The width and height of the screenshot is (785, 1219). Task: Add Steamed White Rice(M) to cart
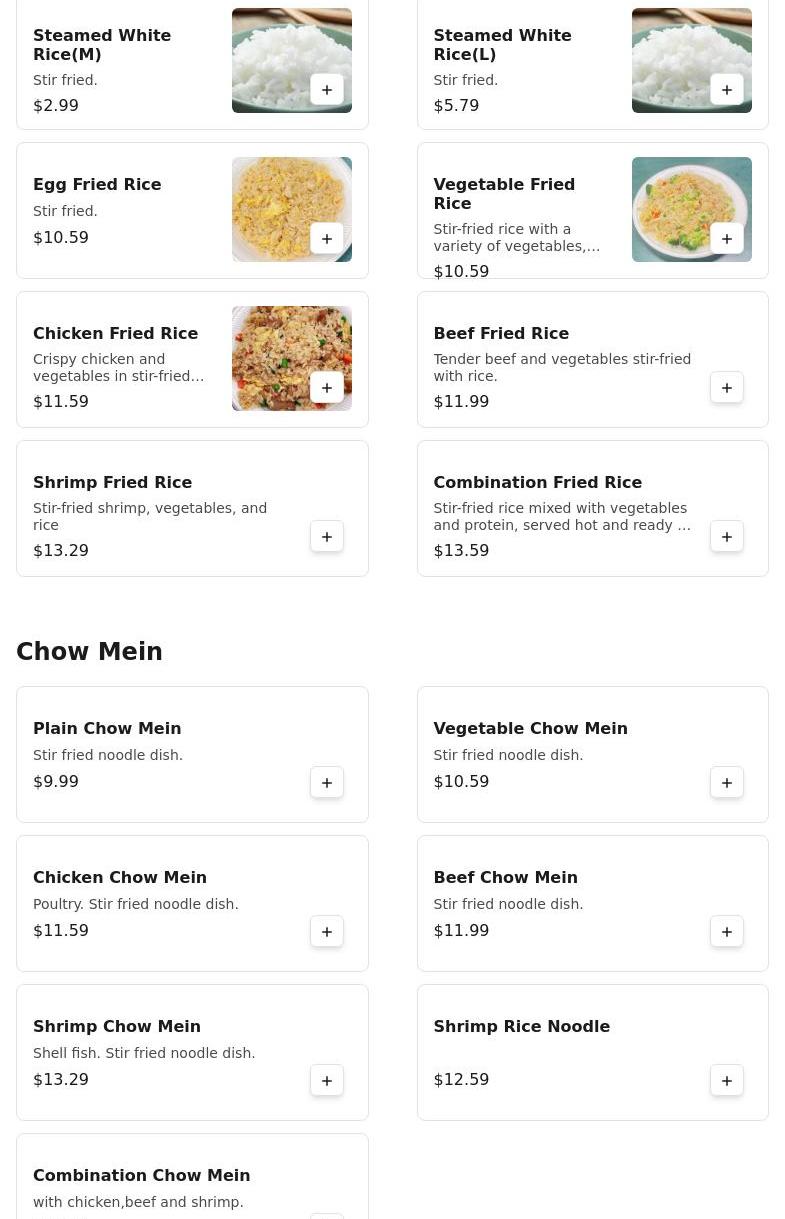(327, 90)
